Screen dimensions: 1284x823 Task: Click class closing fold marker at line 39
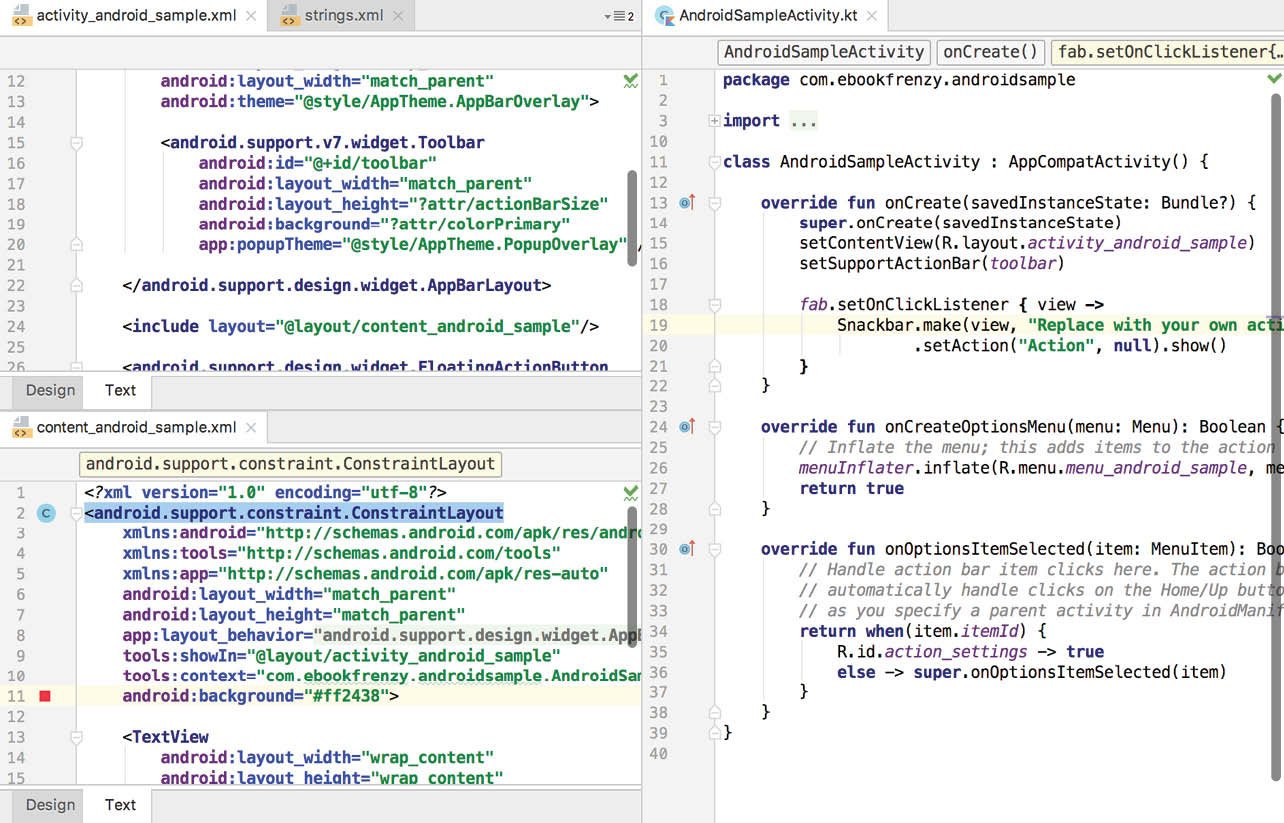(x=714, y=732)
